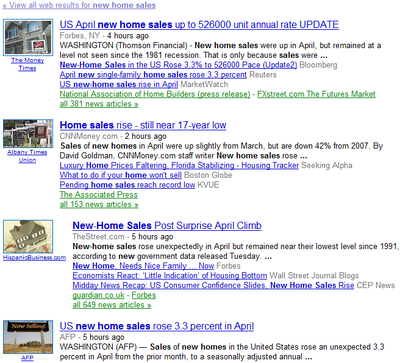Open Reuters link 'April new single-family home sales rose 3.3 percent'

pyautogui.click(x=153, y=75)
